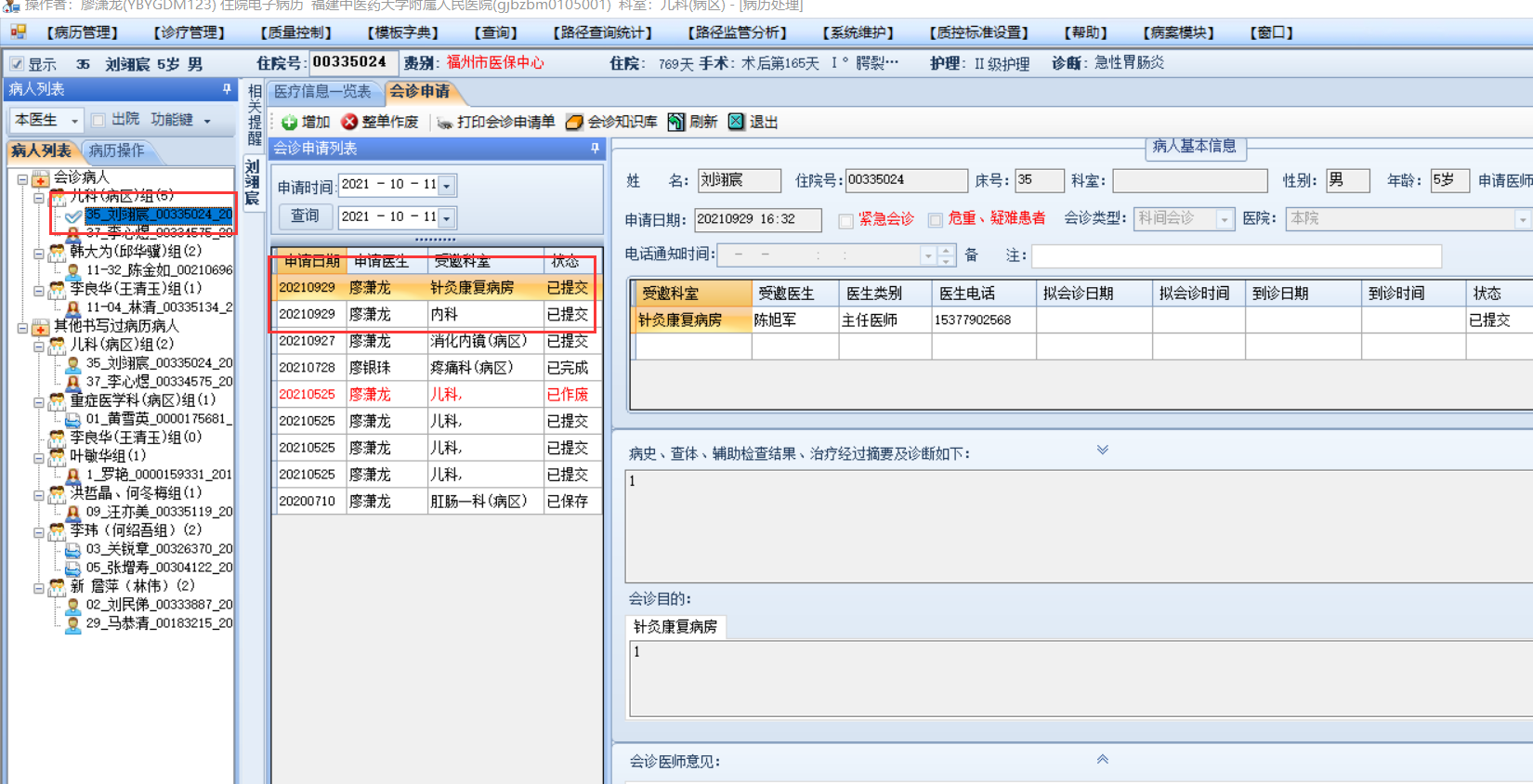
Task: Open 会诊知识库 via its toolbar icon
Action: [x=574, y=123]
